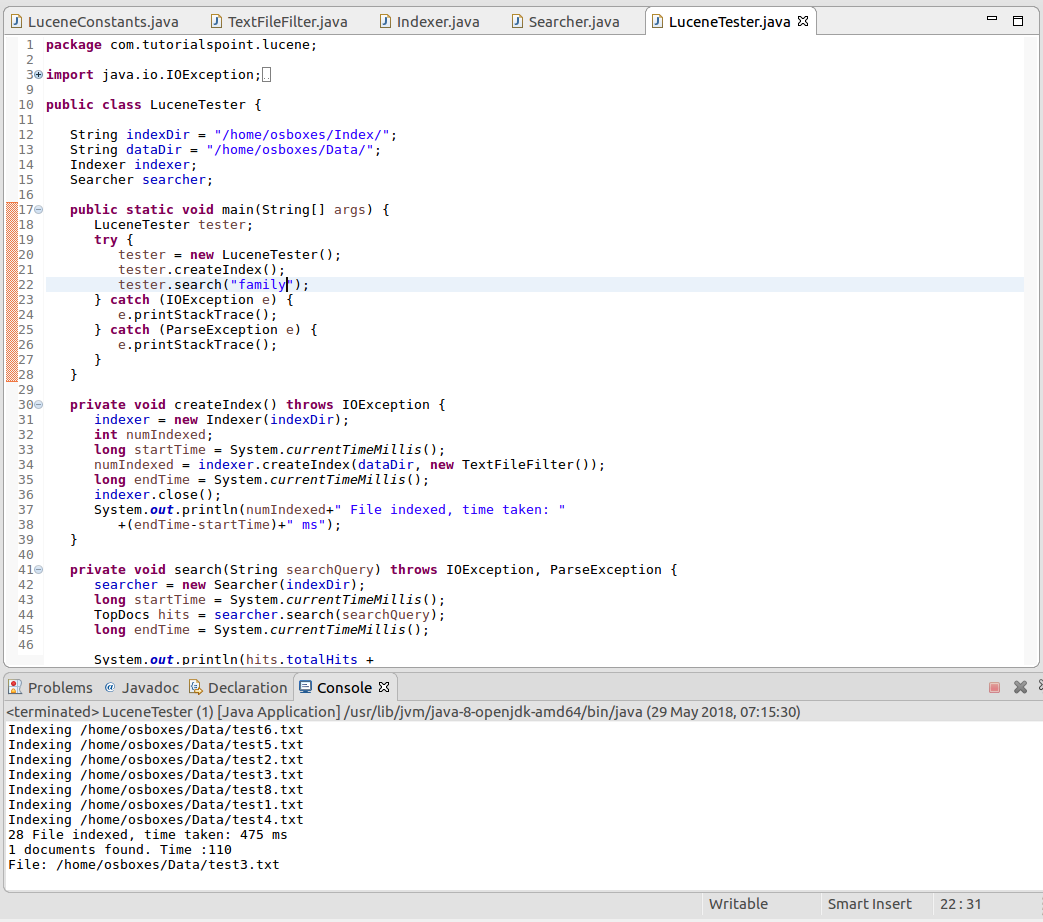Click the package declaration on line 1
1043x922 pixels.
coord(182,45)
